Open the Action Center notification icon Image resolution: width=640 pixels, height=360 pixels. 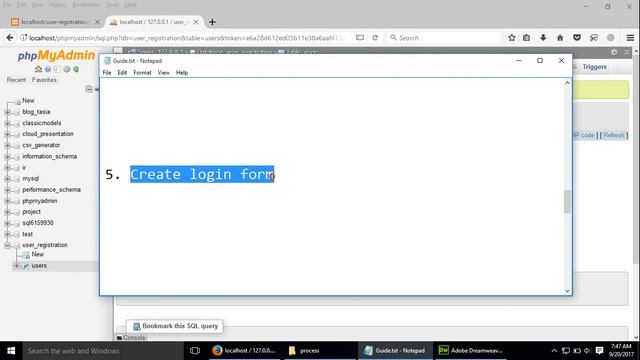click(x=599, y=351)
